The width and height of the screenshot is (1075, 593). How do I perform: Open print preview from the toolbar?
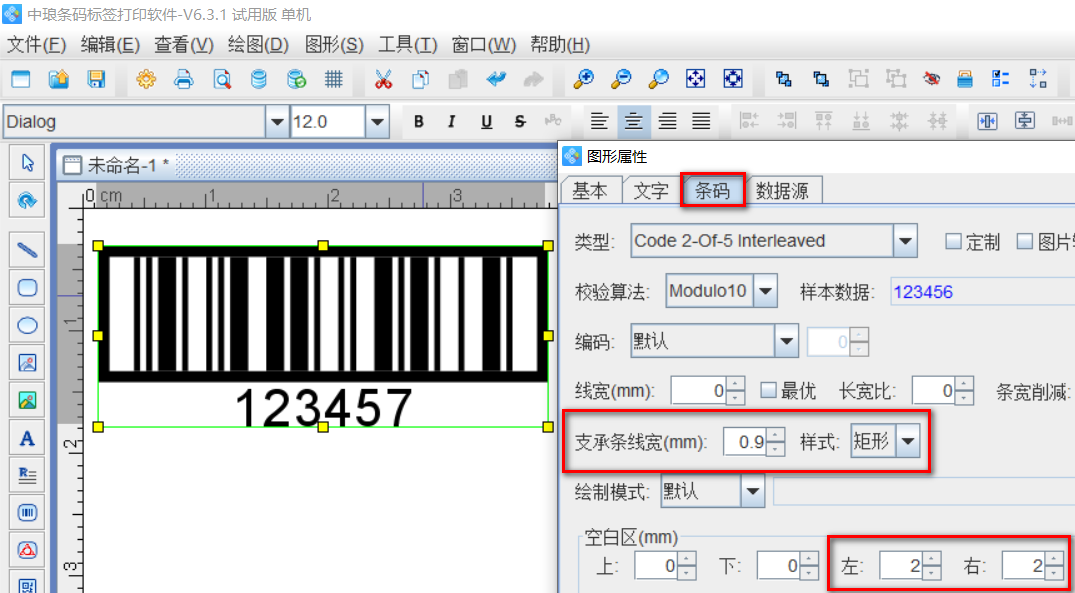point(220,80)
